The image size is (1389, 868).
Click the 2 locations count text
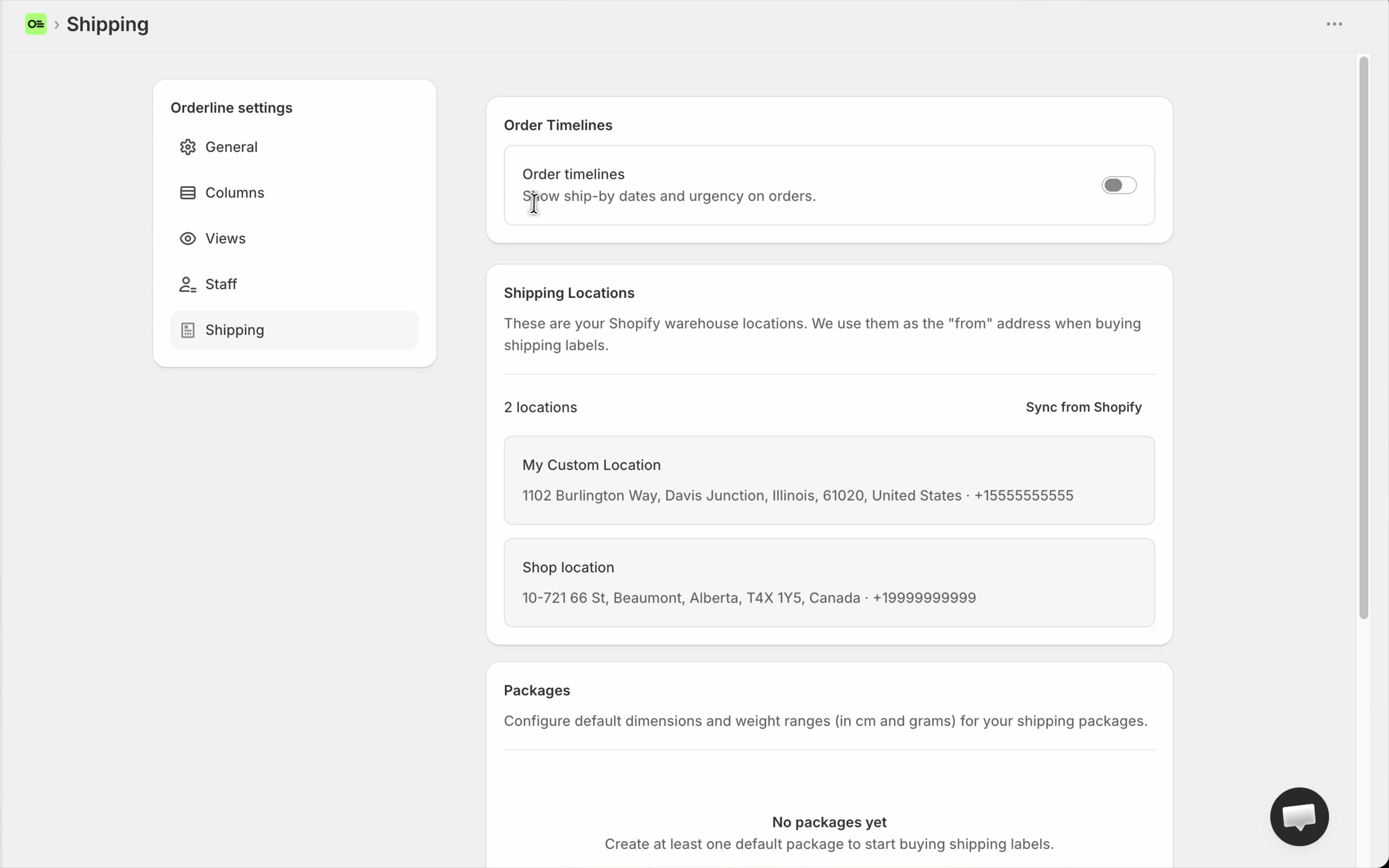tap(540, 407)
